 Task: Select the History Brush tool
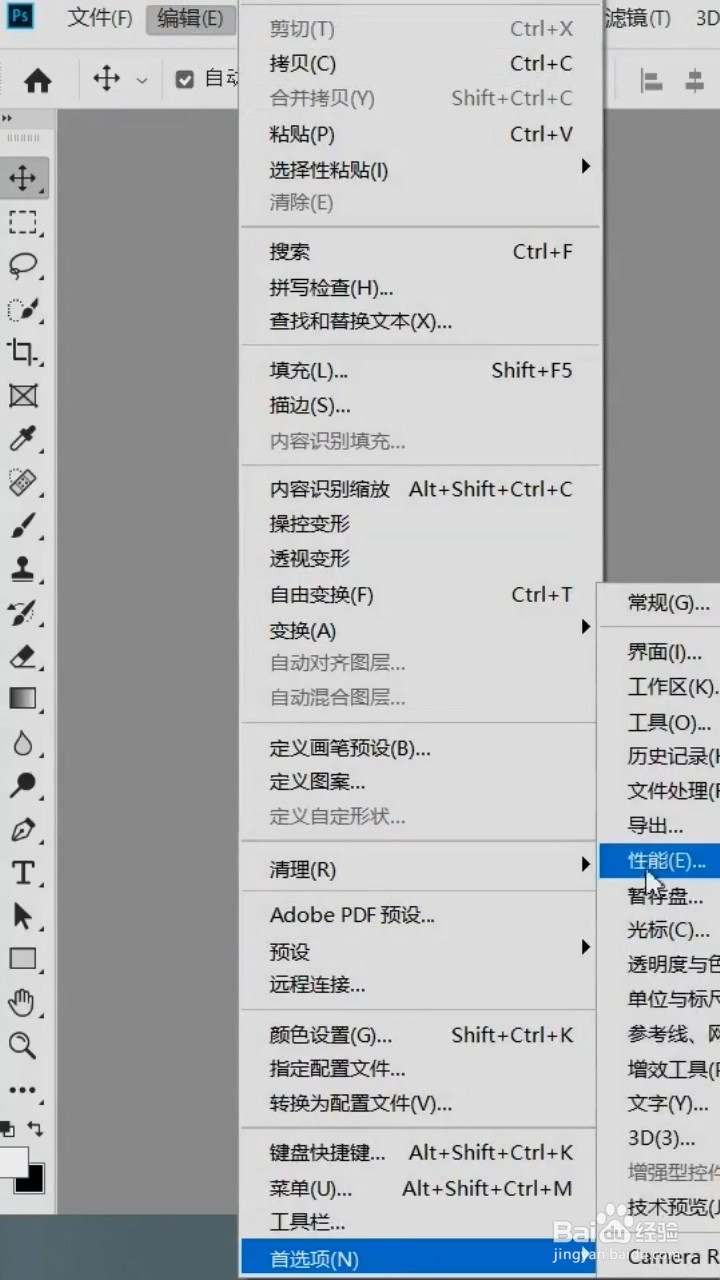23,611
